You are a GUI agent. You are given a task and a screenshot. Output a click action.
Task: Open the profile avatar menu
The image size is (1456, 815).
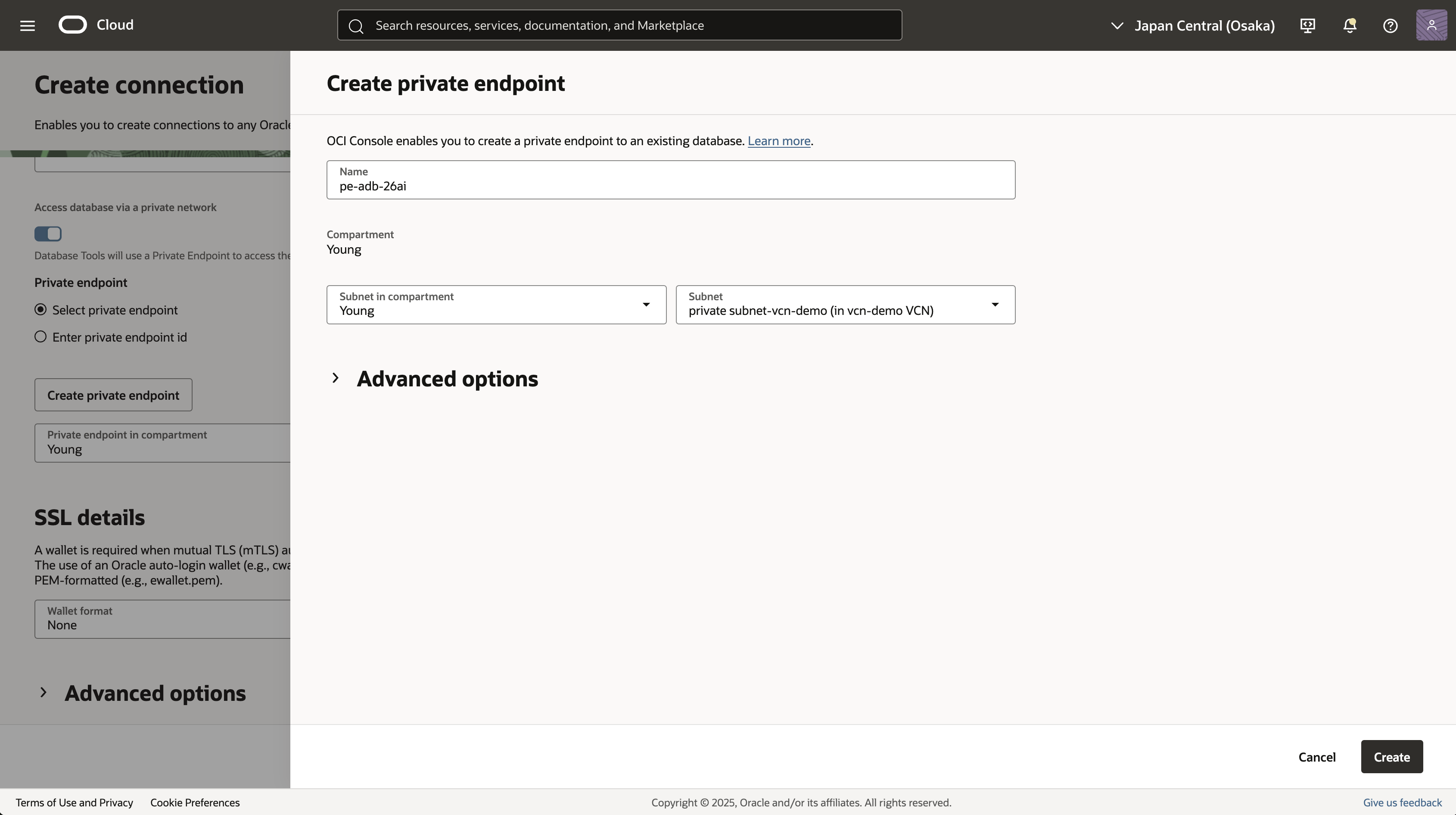(1432, 25)
